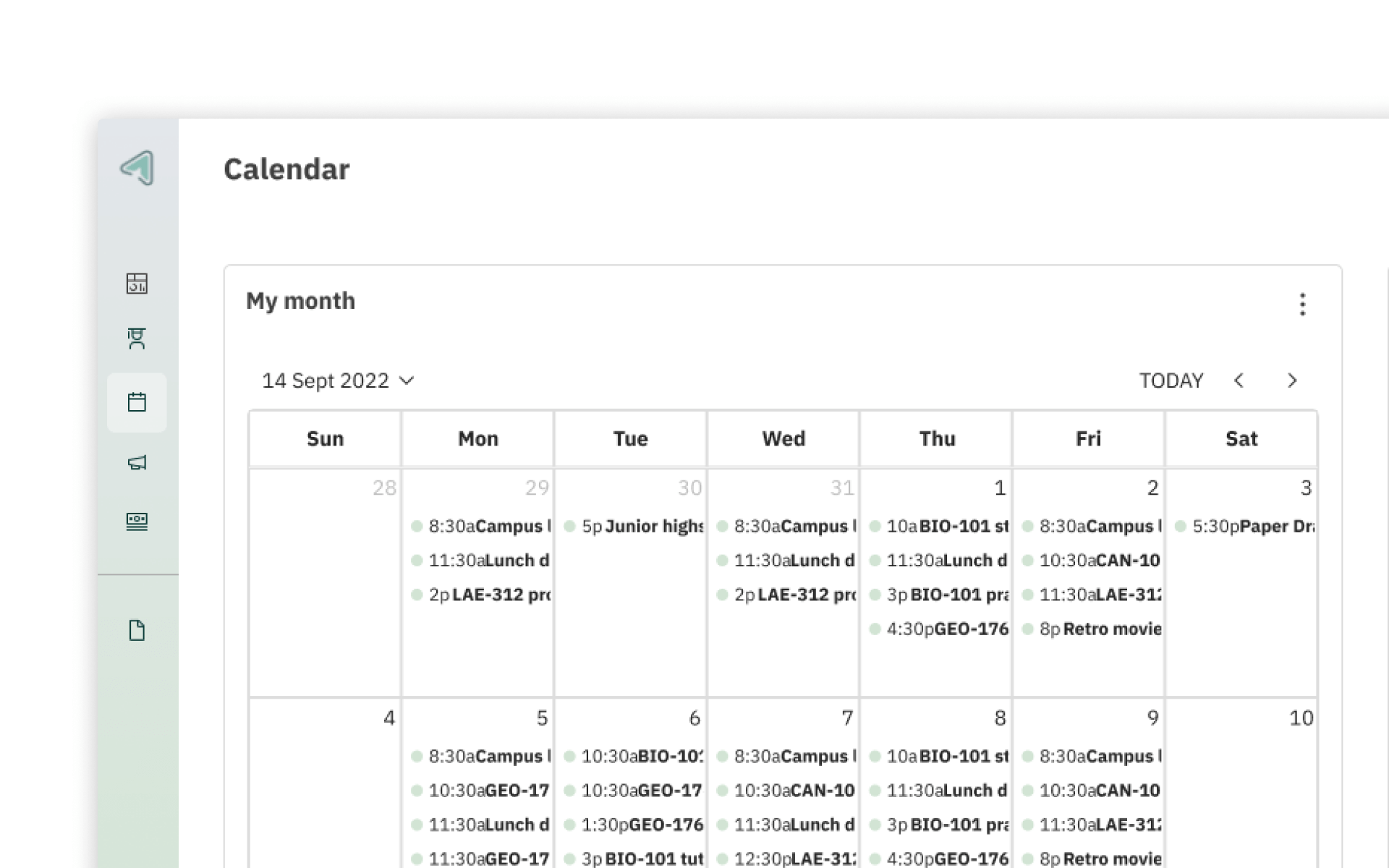
Task: Select the Thu column header
Action: (937, 438)
